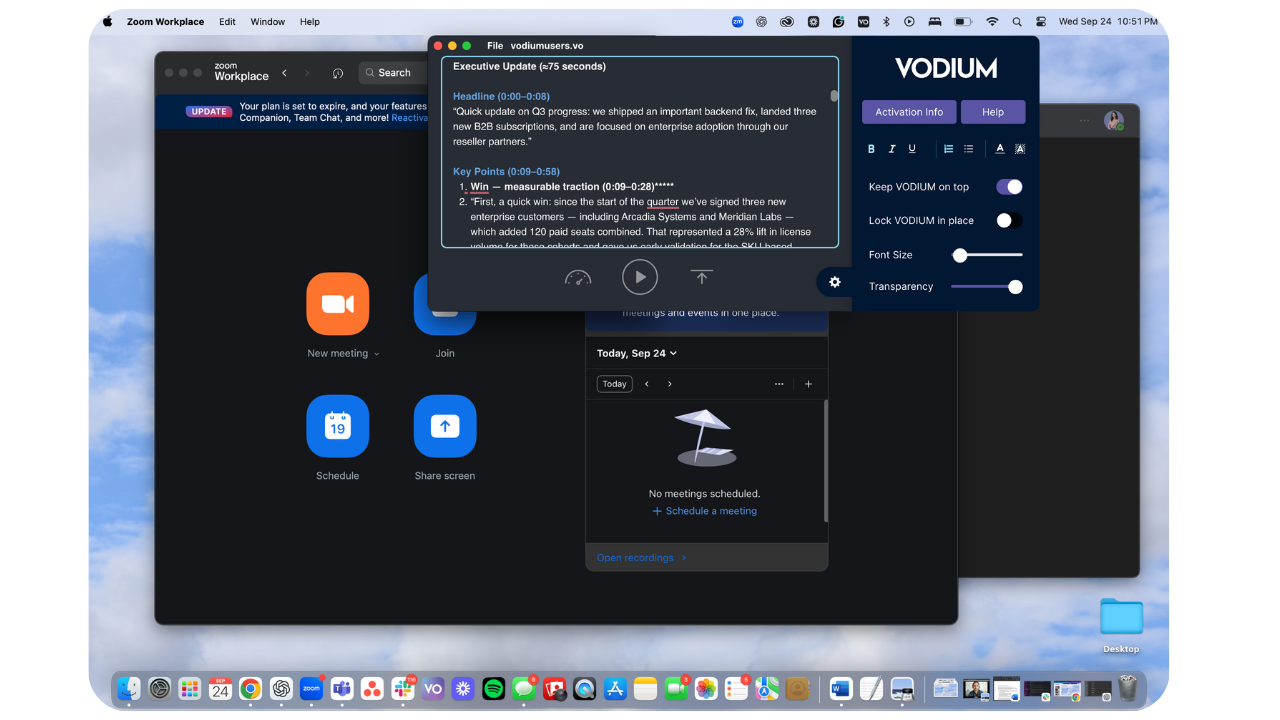Click the Wi-Fi icon in the menu bar
Screen dimensions: 1280x720
(992, 21)
